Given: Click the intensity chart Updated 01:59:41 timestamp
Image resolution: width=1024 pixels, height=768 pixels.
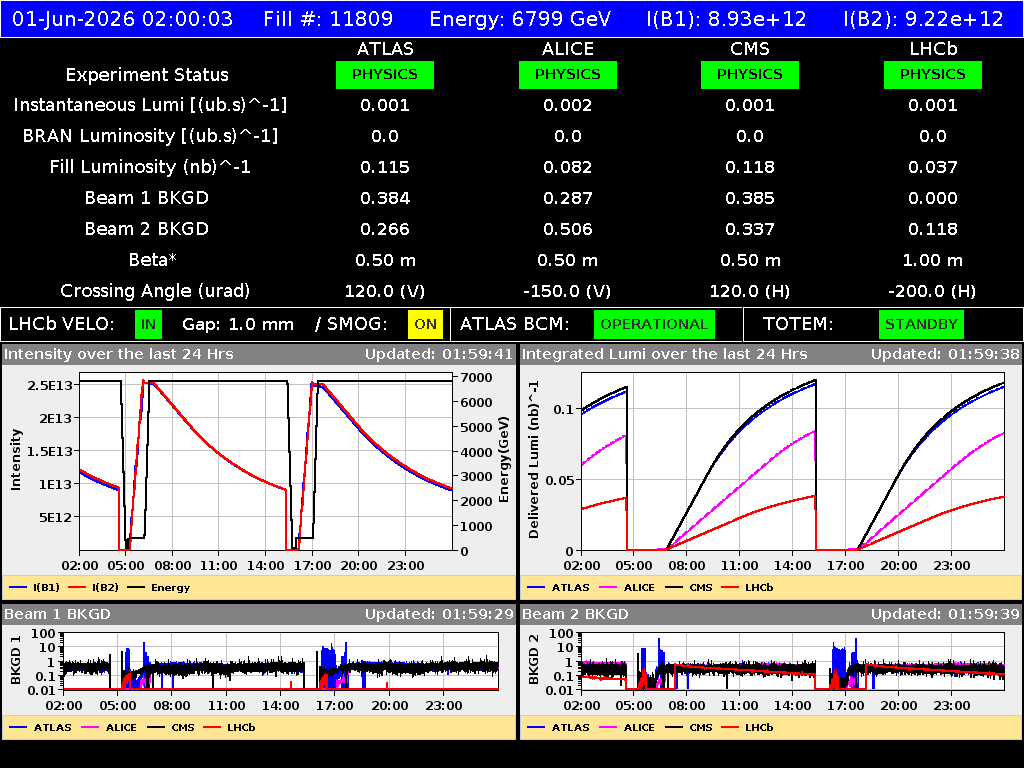Looking at the screenshot, I should [439, 355].
